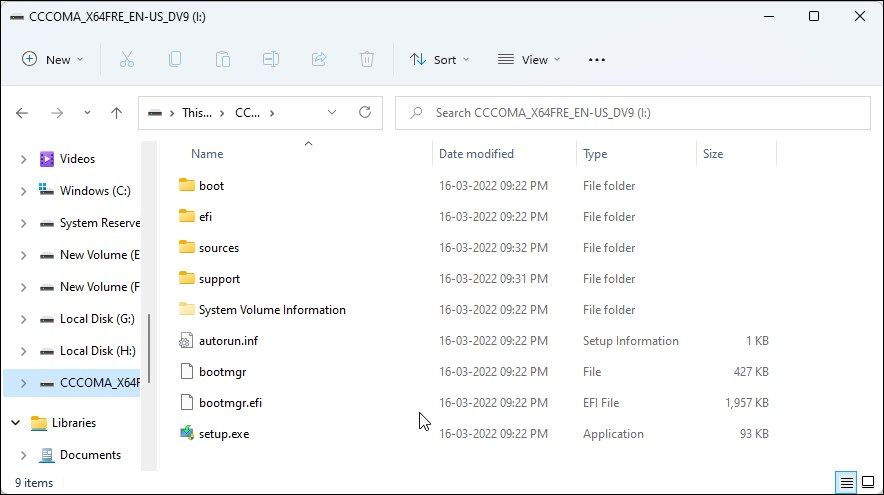Click the search magnifier icon
884x495 pixels.
(x=416, y=113)
